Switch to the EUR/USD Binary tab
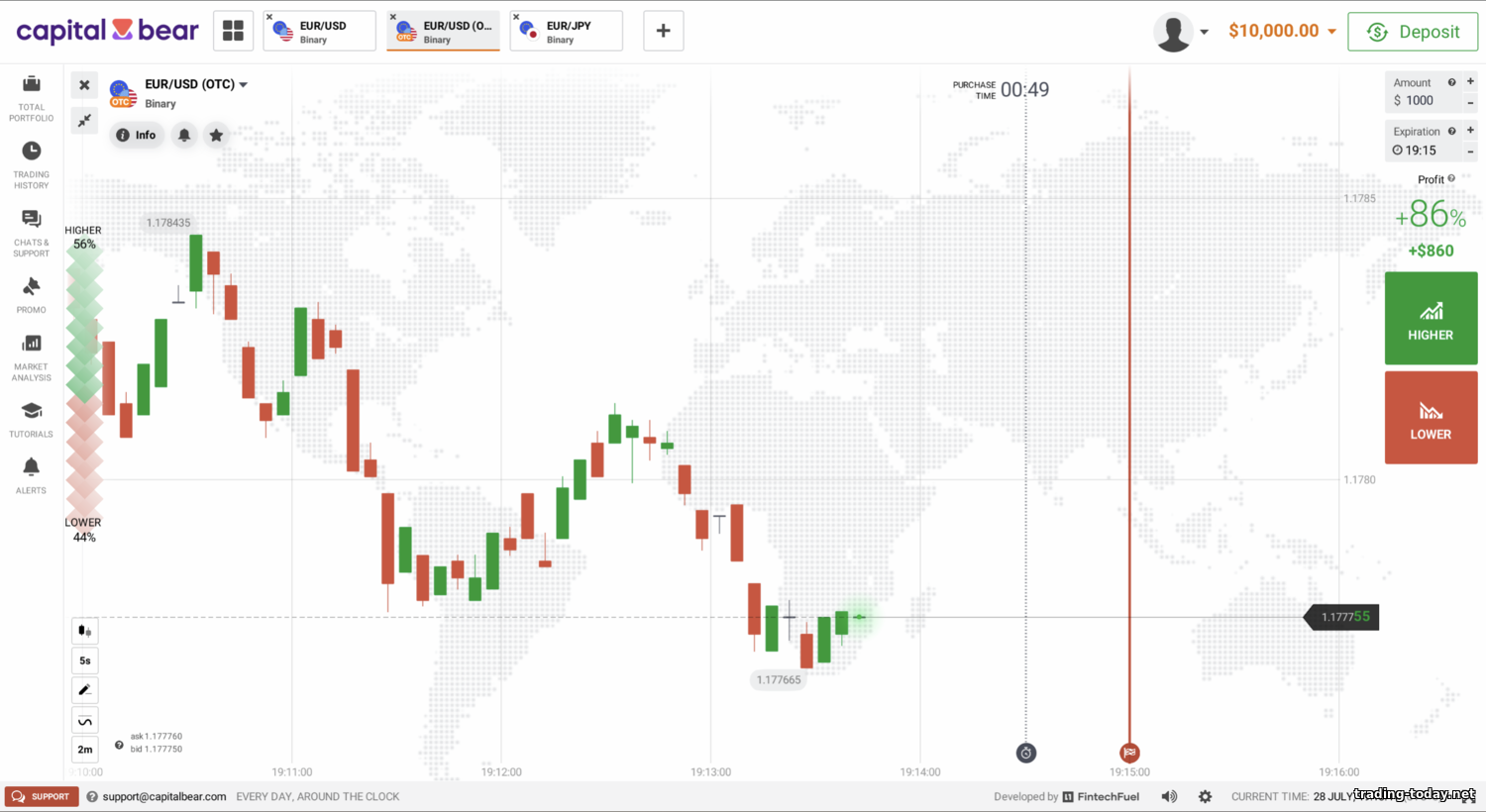 [x=321, y=32]
